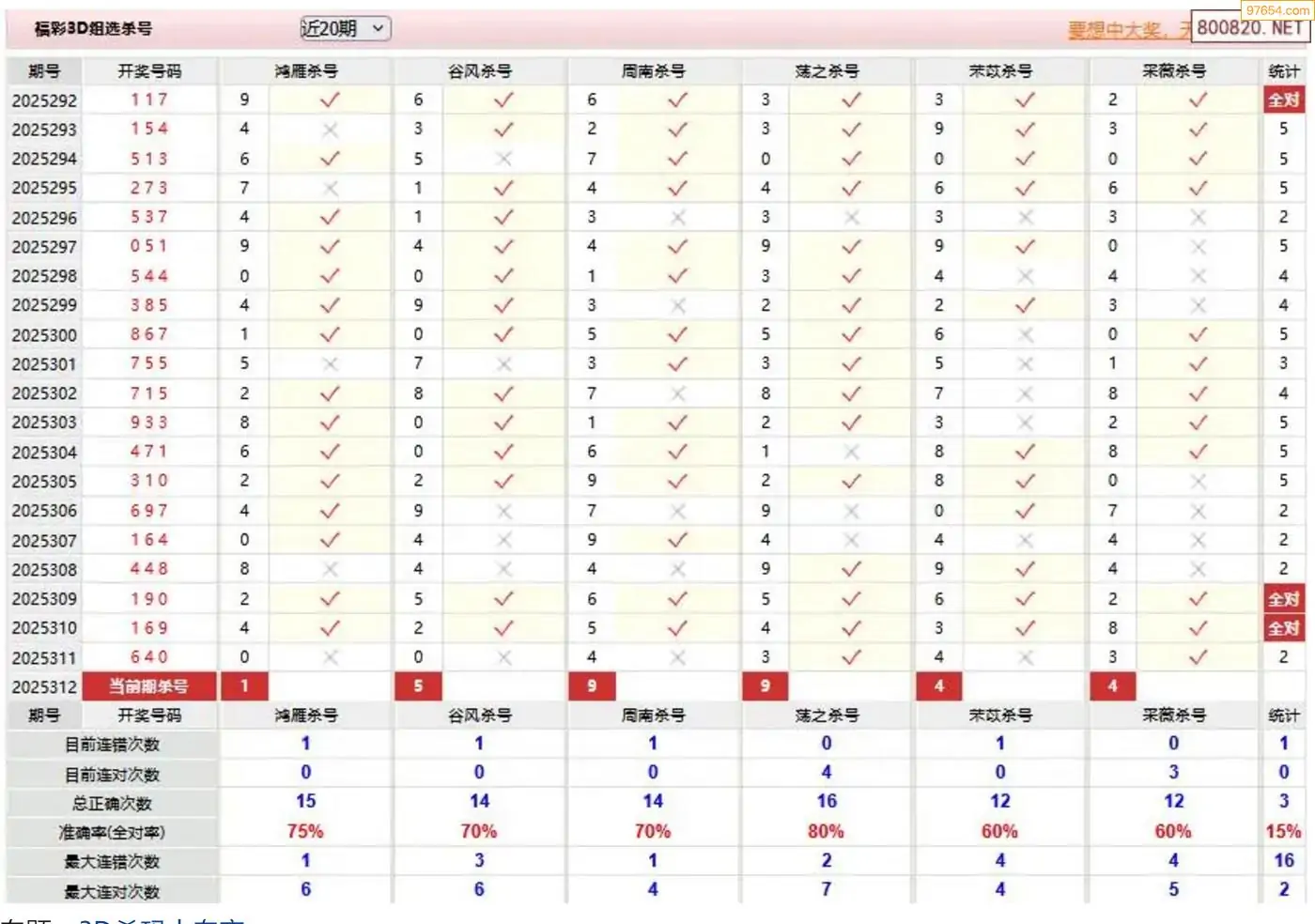
Task: Click the 80% accuracy value for 蒤之杀号
Action: tap(826, 832)
